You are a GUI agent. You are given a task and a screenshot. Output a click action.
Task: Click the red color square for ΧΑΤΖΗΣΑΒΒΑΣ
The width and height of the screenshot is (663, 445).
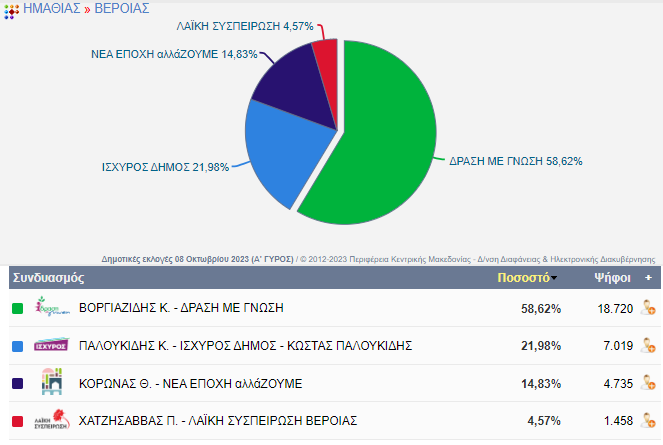click(x=17, y=421)
